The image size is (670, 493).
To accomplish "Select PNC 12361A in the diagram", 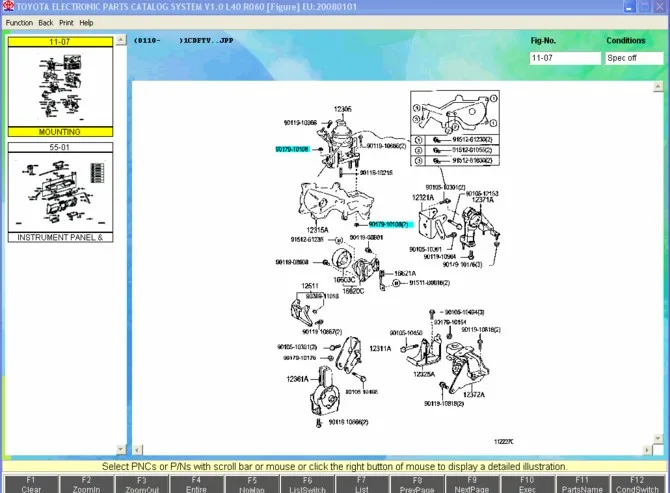I will 297,379.
